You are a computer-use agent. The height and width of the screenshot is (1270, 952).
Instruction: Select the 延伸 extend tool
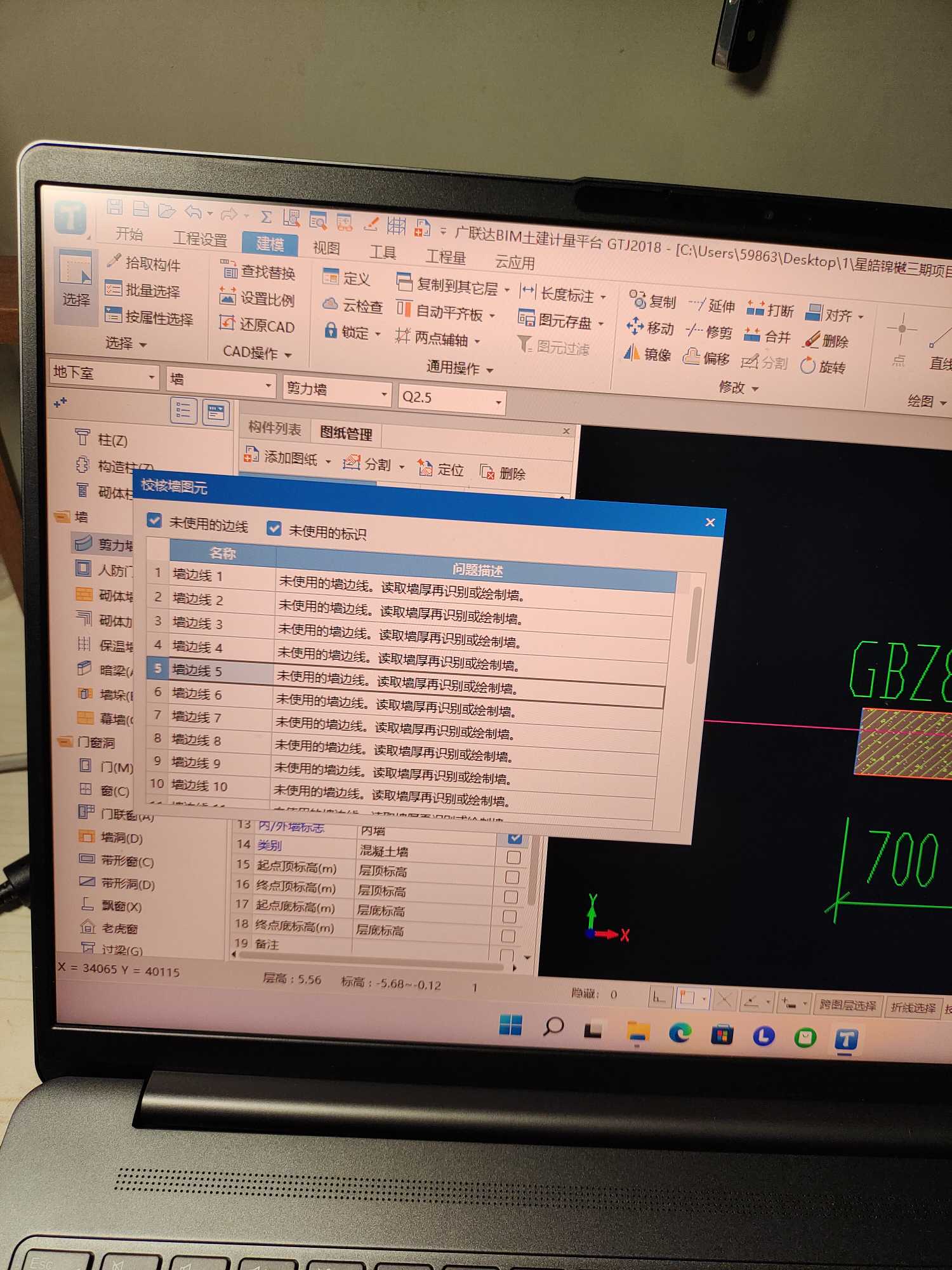click(711, 306)
